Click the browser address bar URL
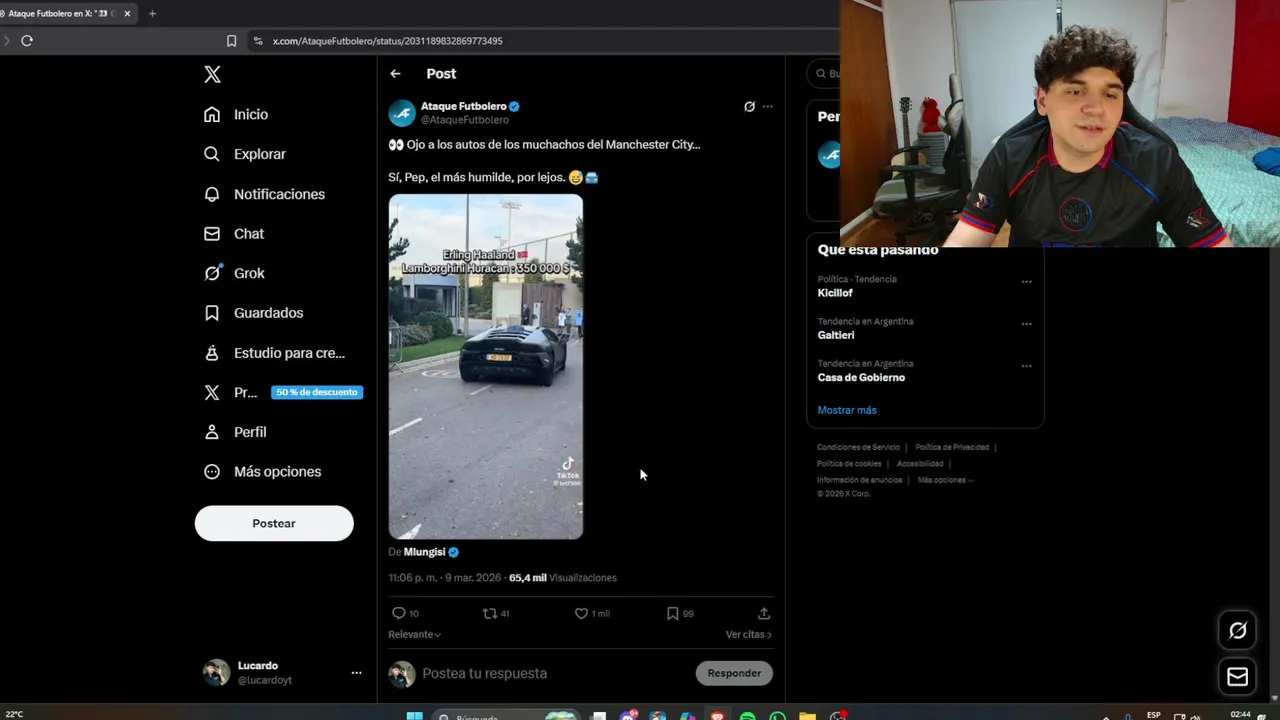This screenshot has width=1280, height=720. [388, 41]
